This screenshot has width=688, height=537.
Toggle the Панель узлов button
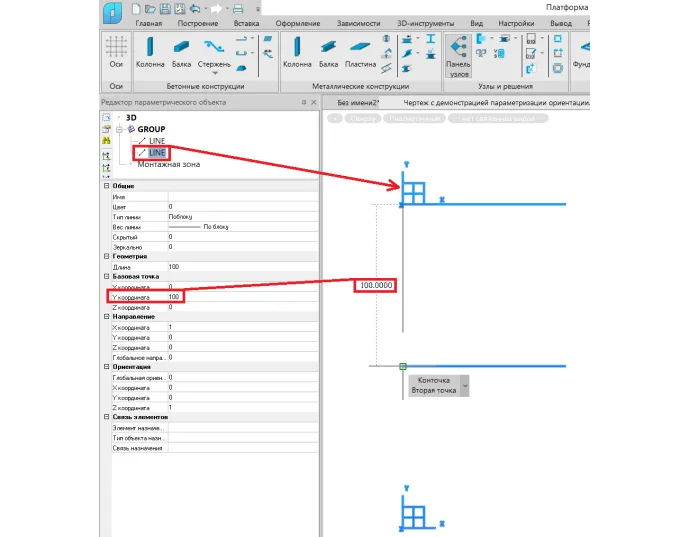pos(458,57)
